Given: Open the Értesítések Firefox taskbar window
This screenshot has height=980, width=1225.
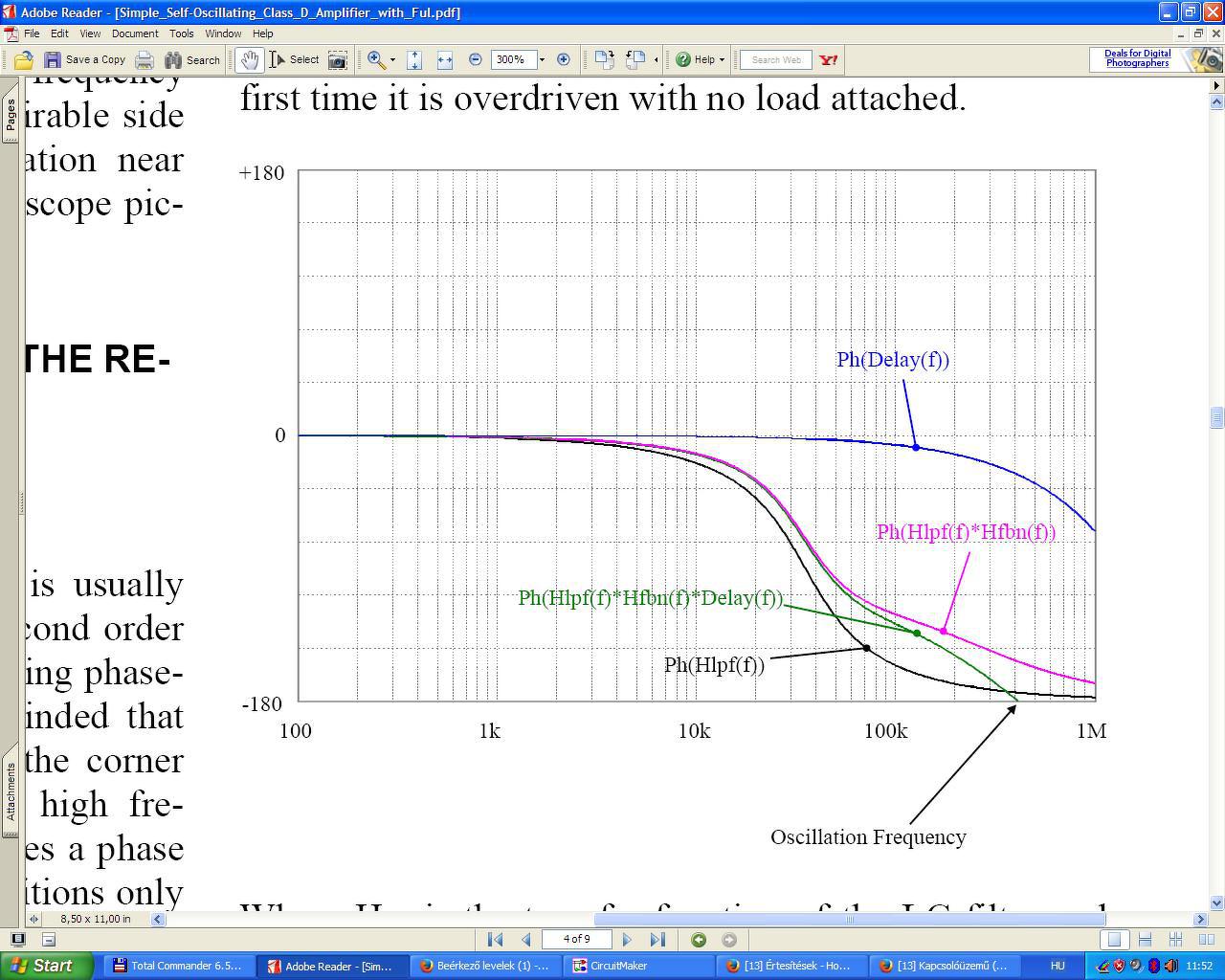Looking at the screenshot, I should (791, 966).
